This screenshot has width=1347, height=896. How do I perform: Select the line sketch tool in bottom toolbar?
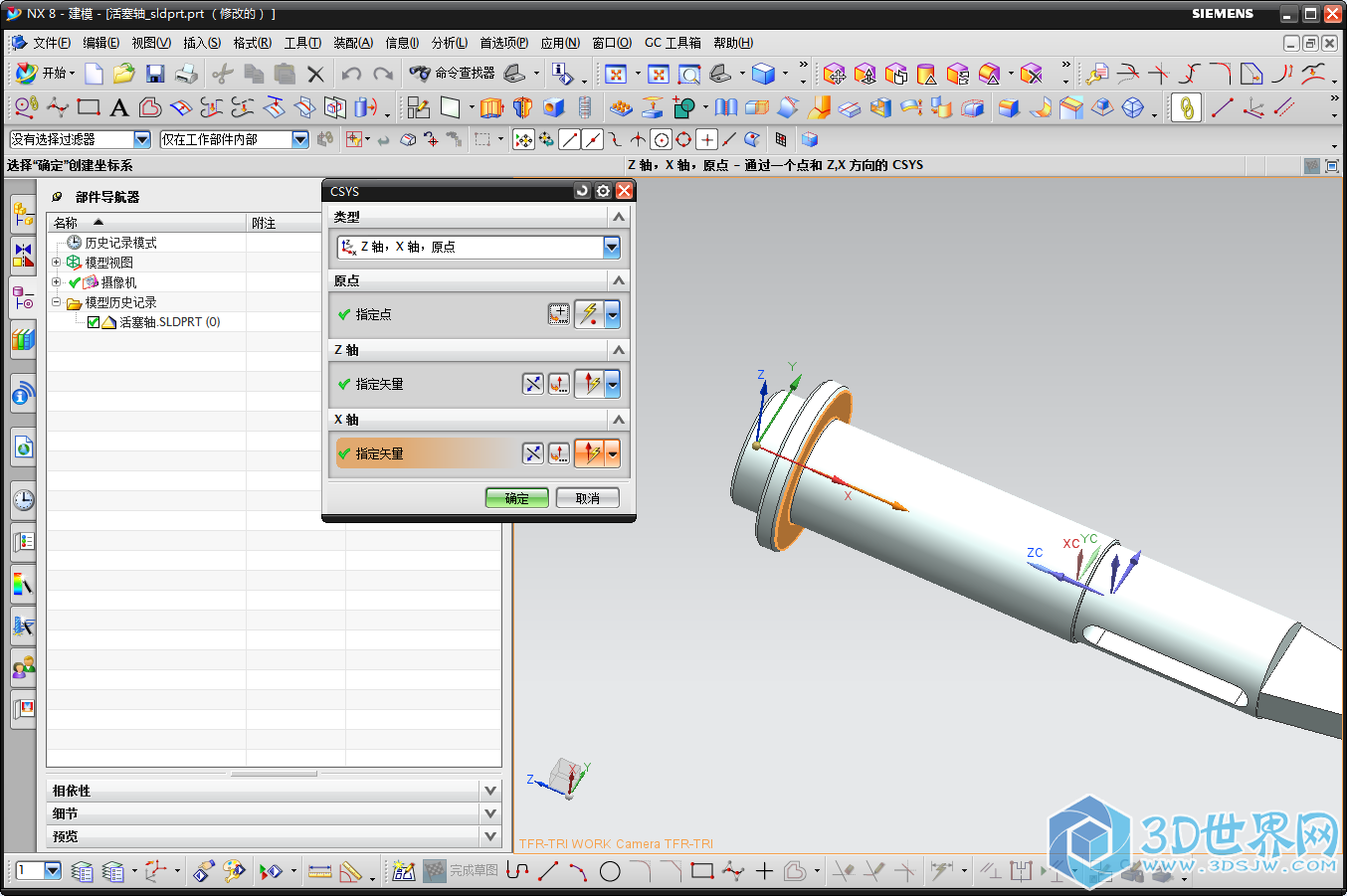(x=548, y=871)
